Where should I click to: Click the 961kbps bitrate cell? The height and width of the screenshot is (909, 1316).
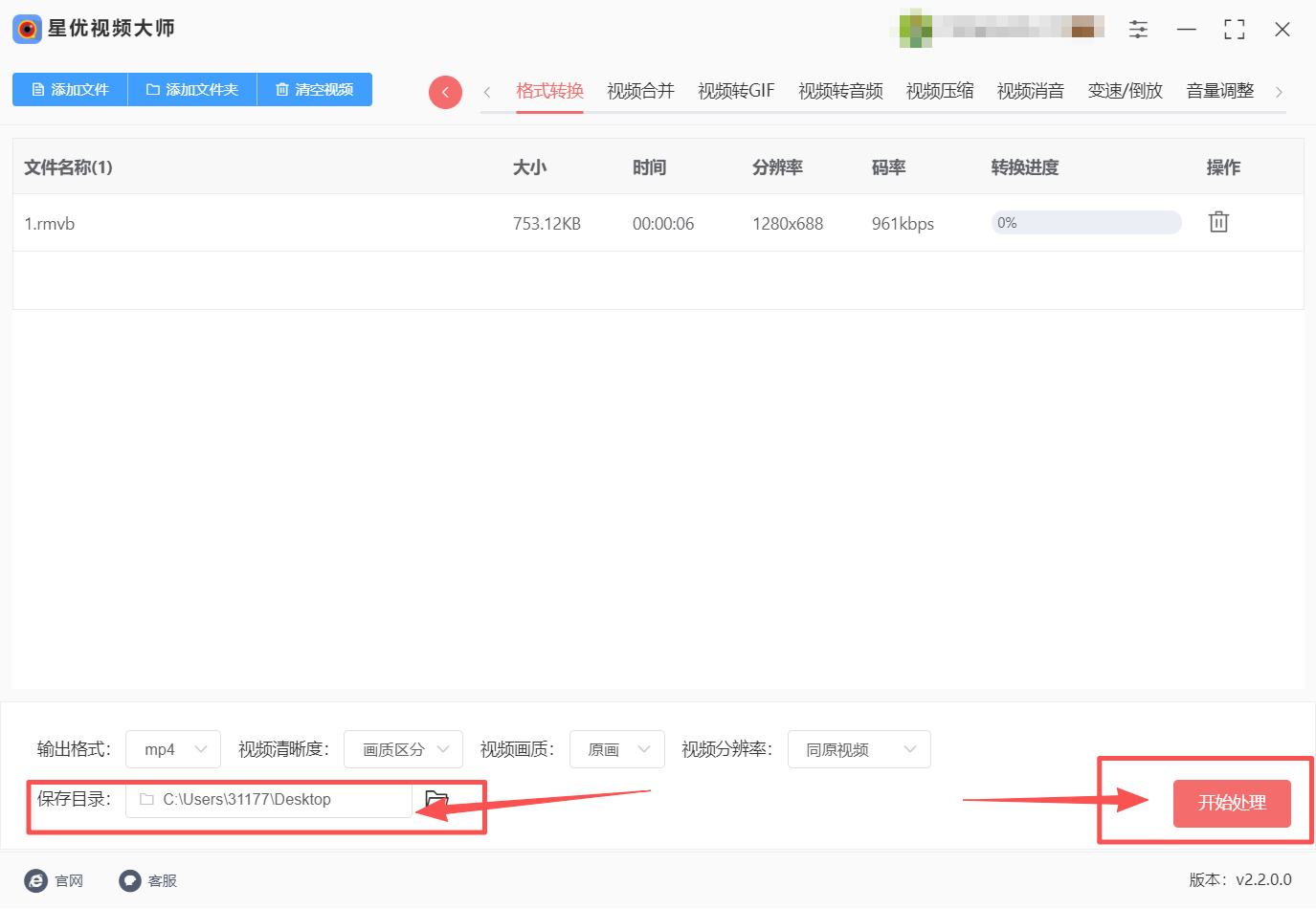coord(903,224)
